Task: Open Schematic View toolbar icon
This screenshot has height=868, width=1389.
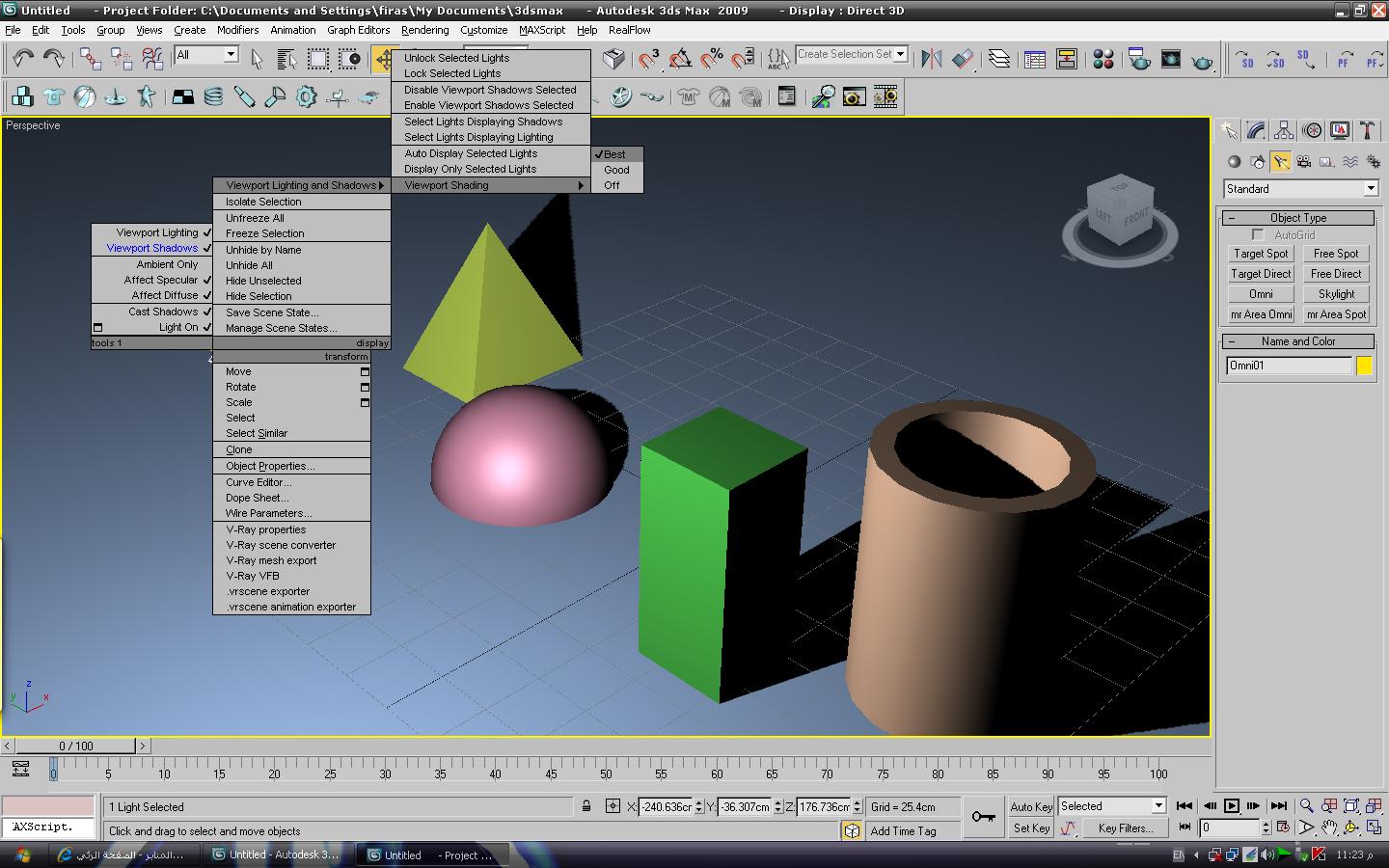Action: [1067, 59]
